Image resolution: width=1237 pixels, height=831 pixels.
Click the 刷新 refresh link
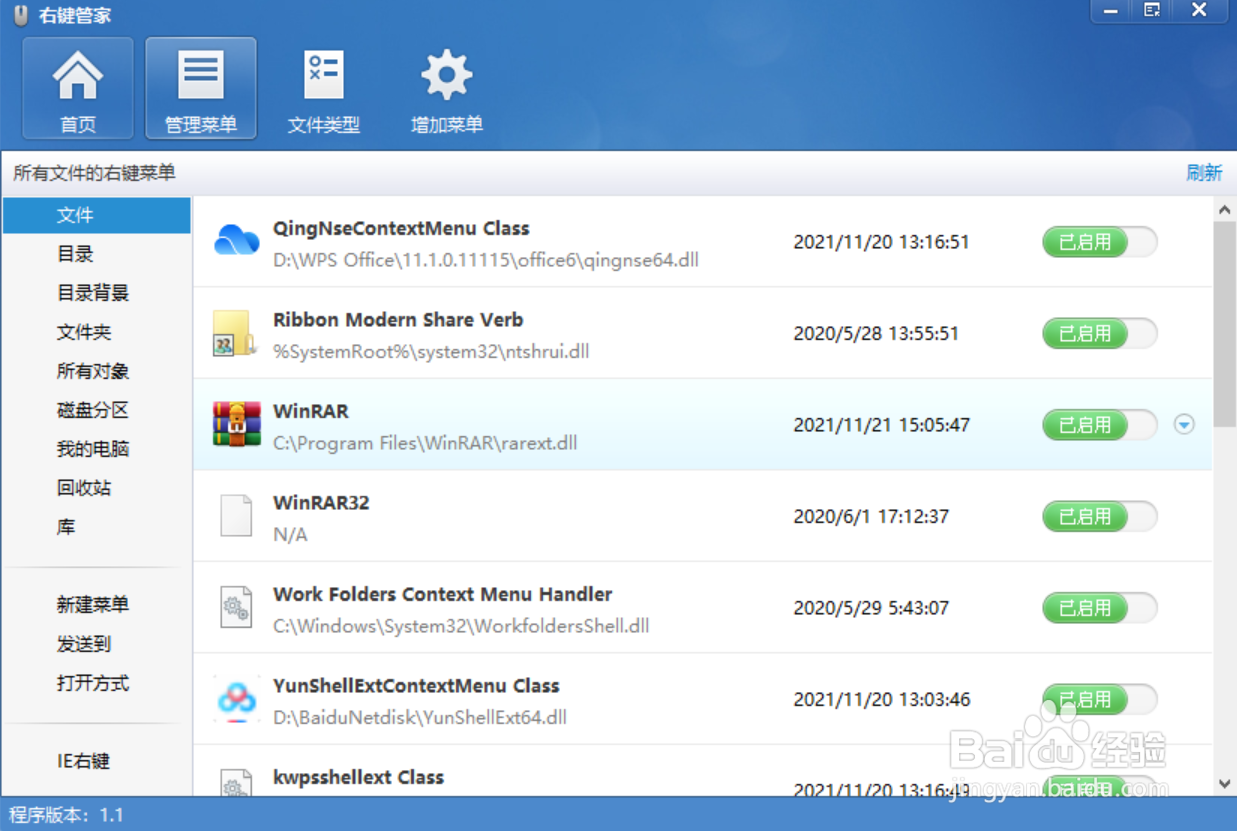pos(1204,173)
